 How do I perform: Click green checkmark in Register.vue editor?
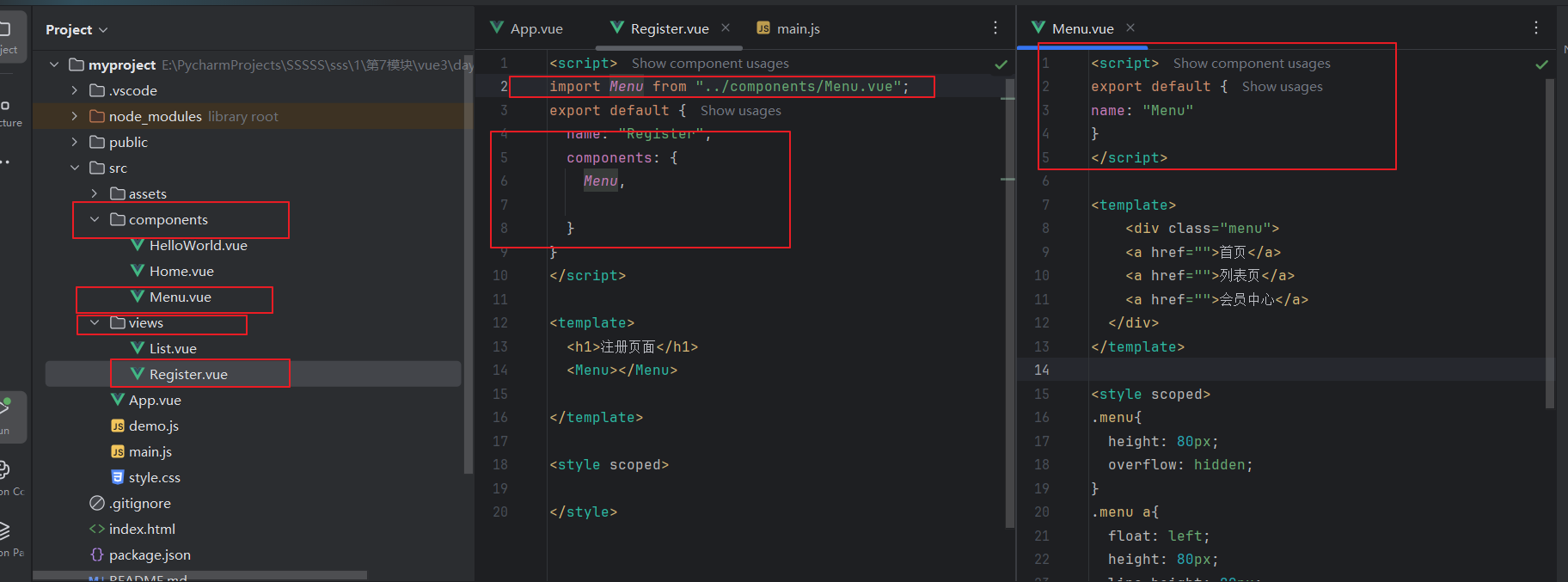1001,64
